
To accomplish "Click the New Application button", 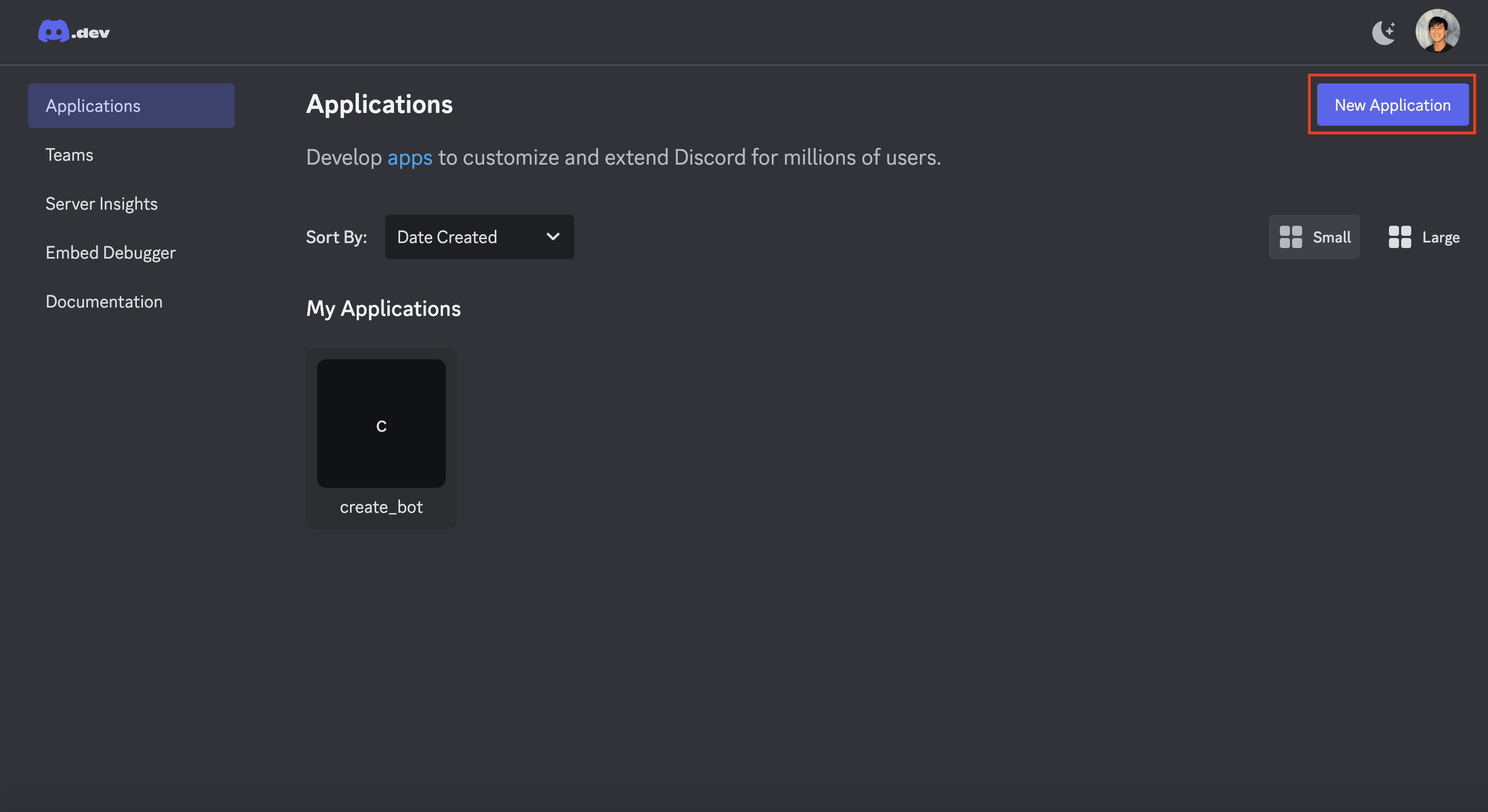I will [x=1392, y=105].
